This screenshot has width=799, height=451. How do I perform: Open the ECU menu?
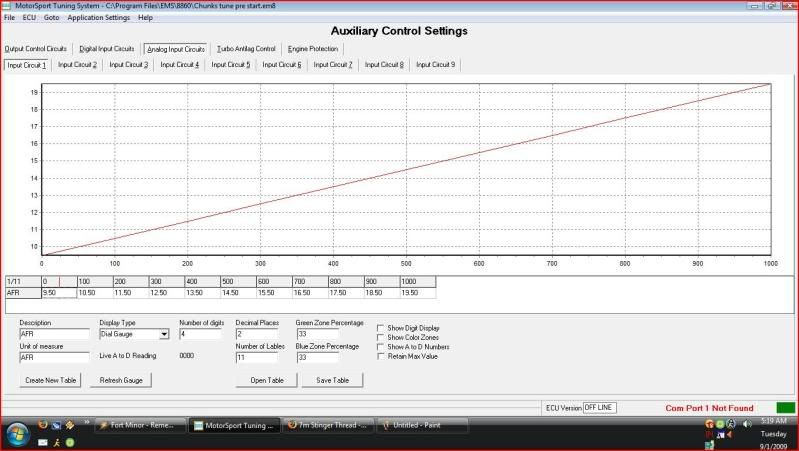tap(29, 17)
